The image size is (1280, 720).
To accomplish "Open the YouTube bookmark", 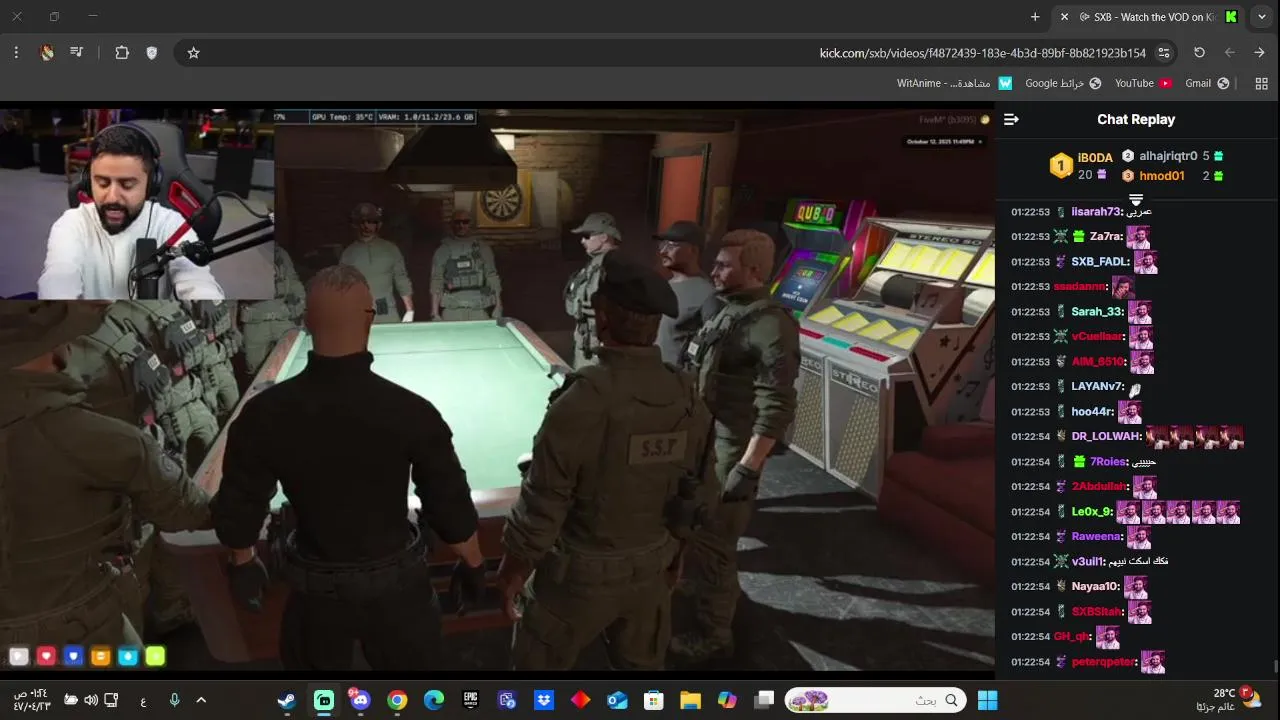I will tap(1142, 84).
